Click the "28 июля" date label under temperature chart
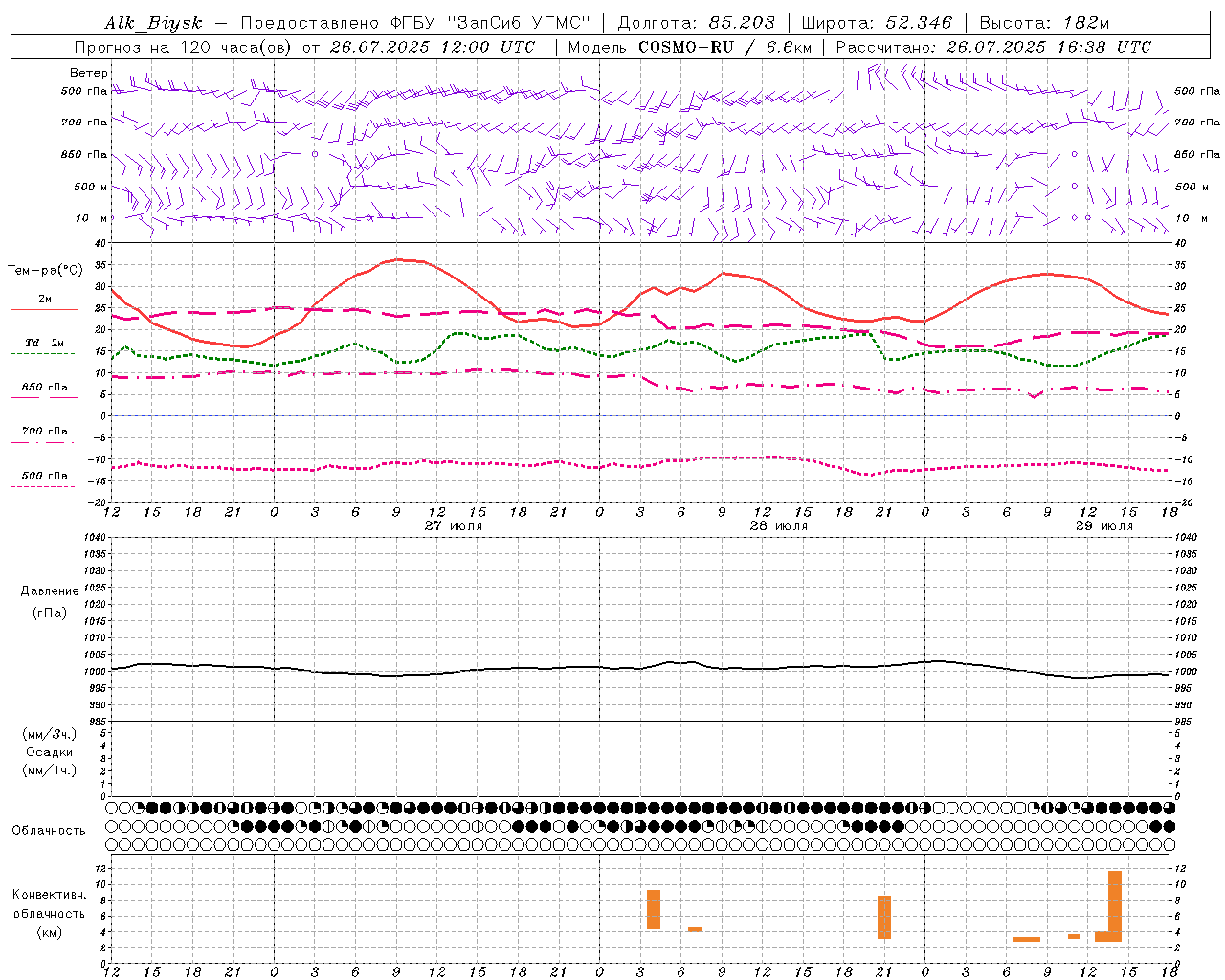The image size is (1225, 980). [778, 526]
